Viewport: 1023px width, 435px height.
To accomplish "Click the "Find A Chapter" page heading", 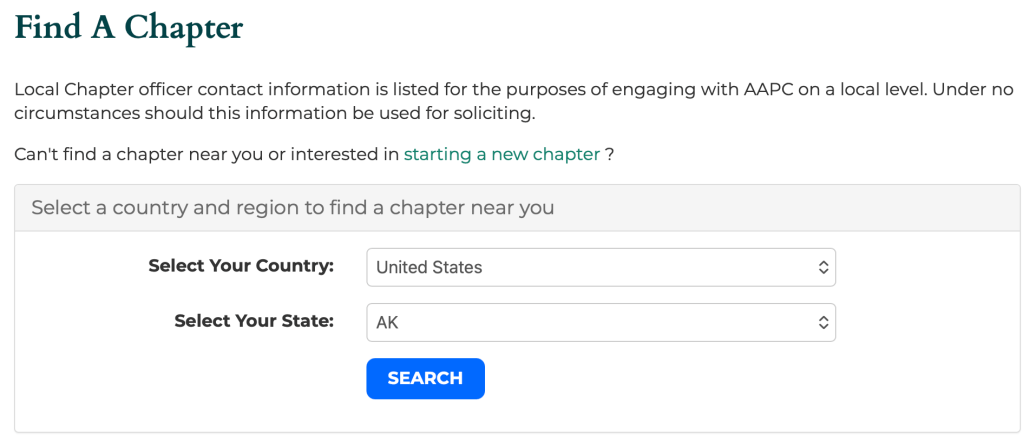I will point(129,27).
